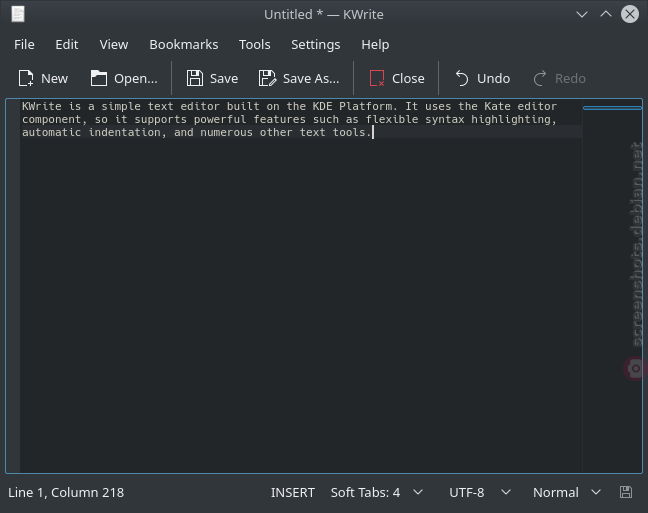Open the Settings menu
Viewport: 648px width, 513px height.
[x=315, y=44]
